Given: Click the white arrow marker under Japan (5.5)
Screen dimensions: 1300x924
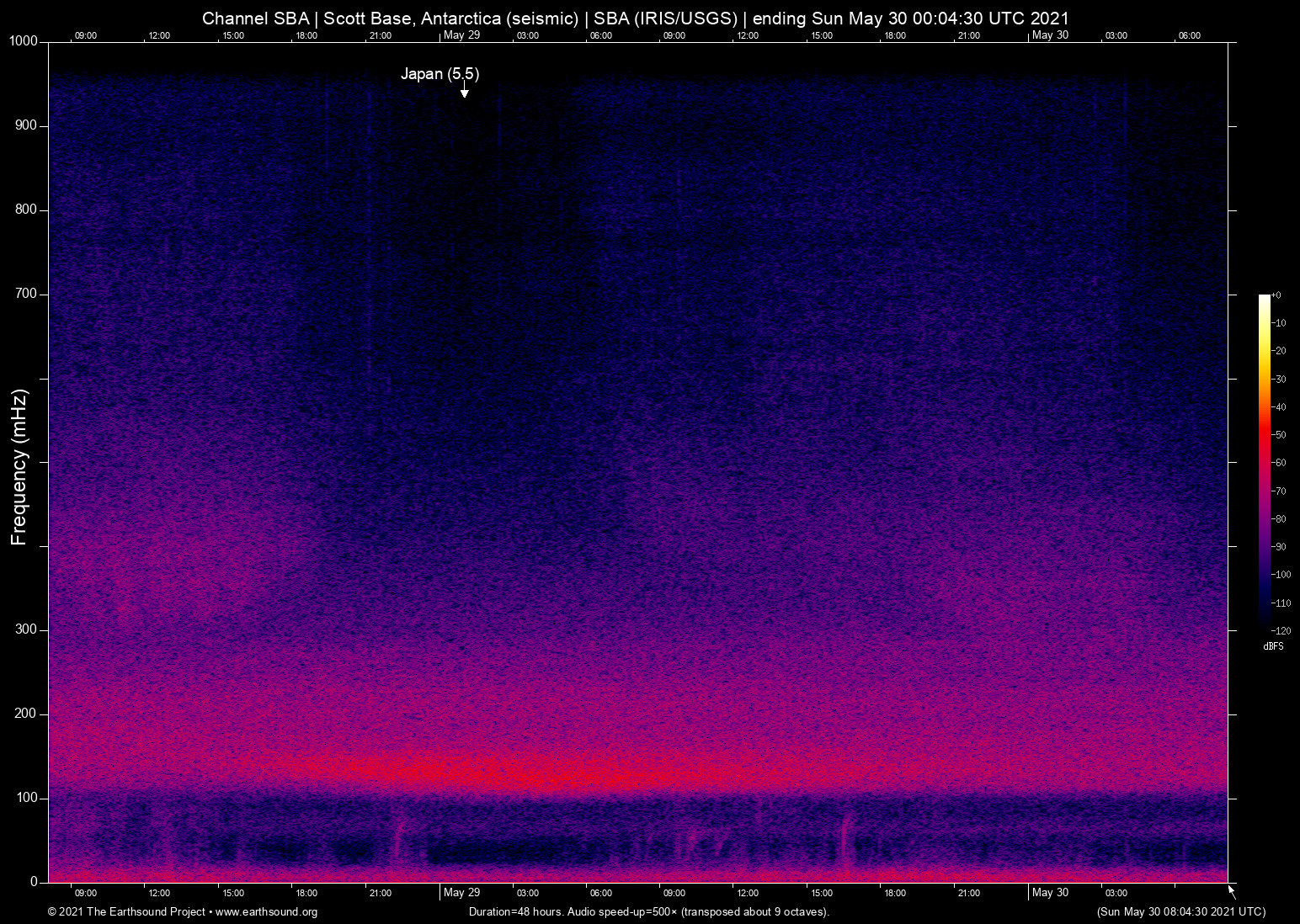Looking at the screenshot, I should click(464, 90).
